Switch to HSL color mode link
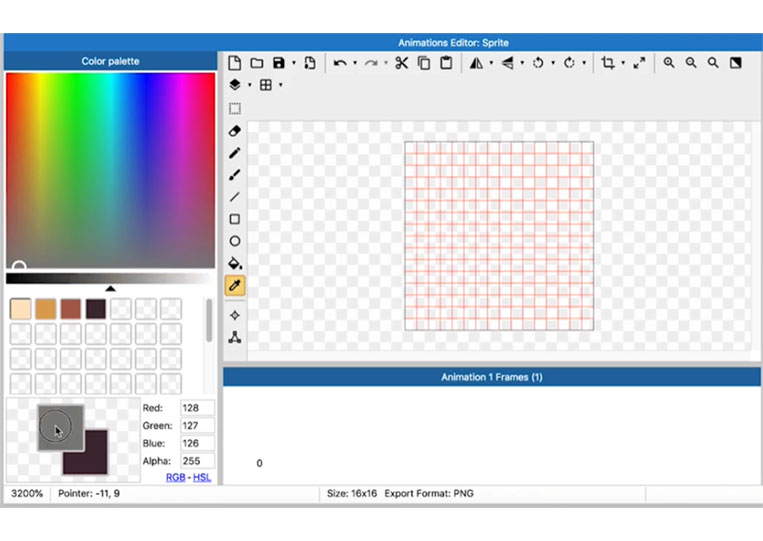The image size is (763, 541). point(202,477)
